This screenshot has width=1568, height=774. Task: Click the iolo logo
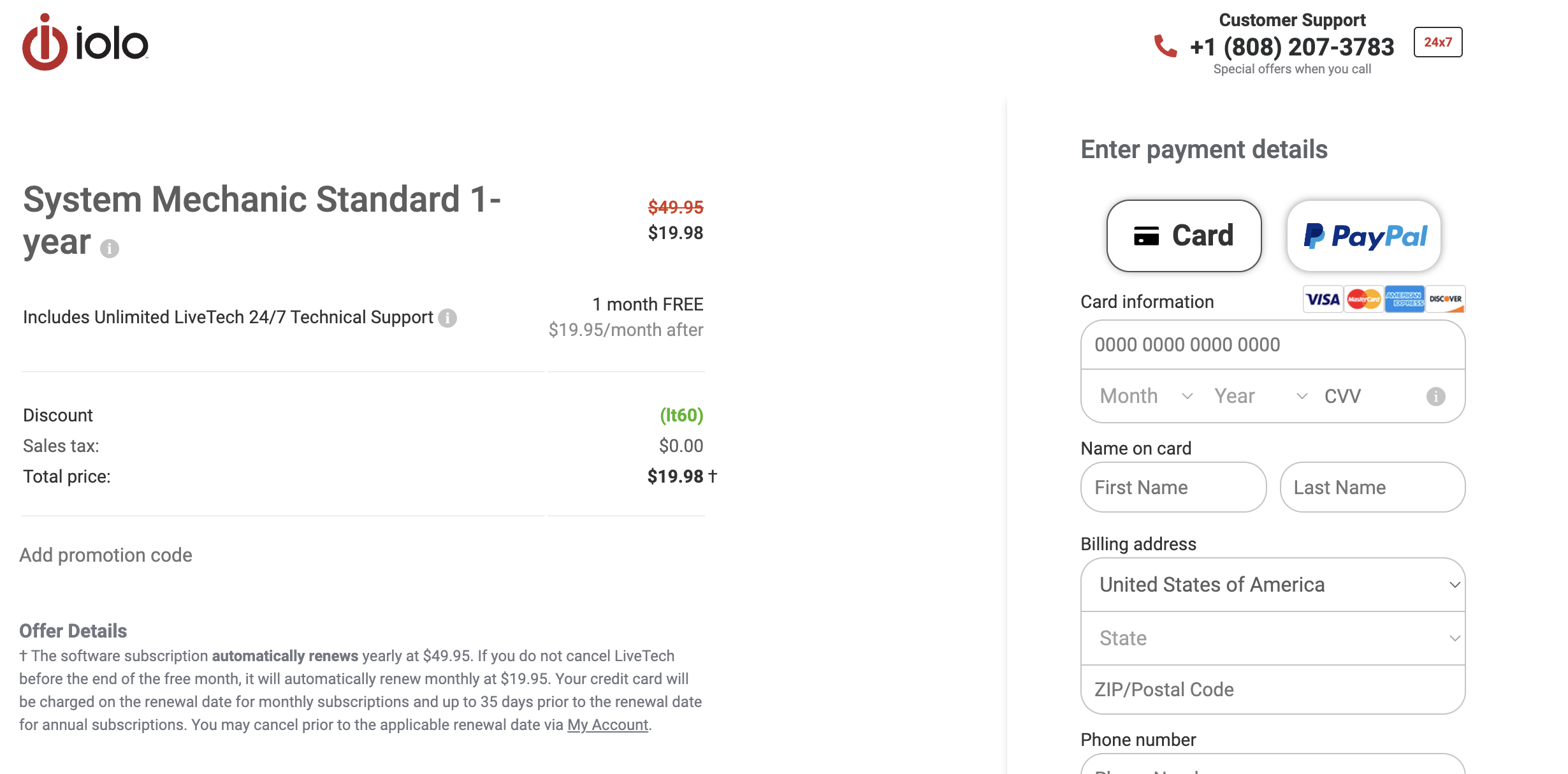(x=85, y=42)
